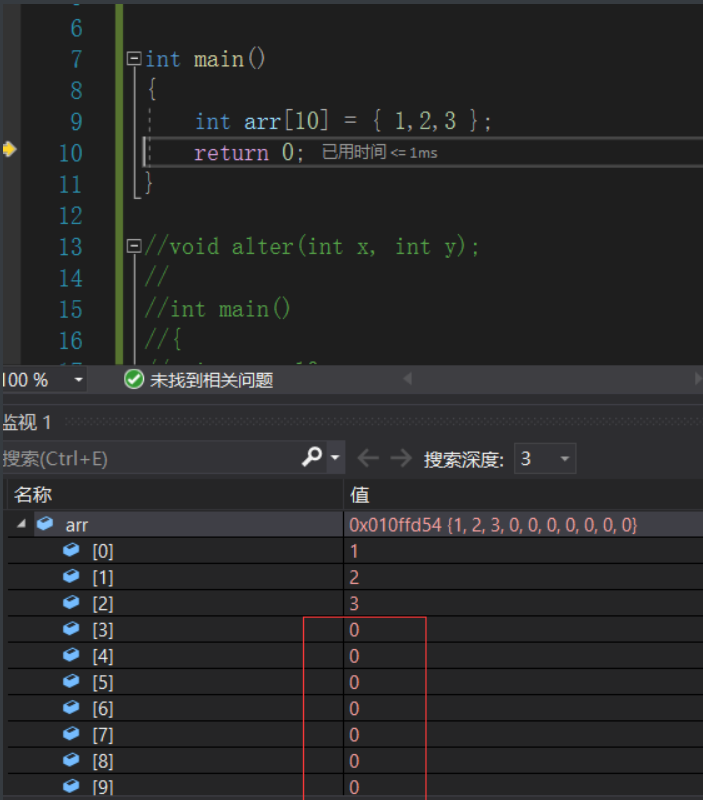Click the value 2 of element [1]
Image resolution: width=703 pixels, height=800 pixels.
pyautogui.click(x=354, y=578)
